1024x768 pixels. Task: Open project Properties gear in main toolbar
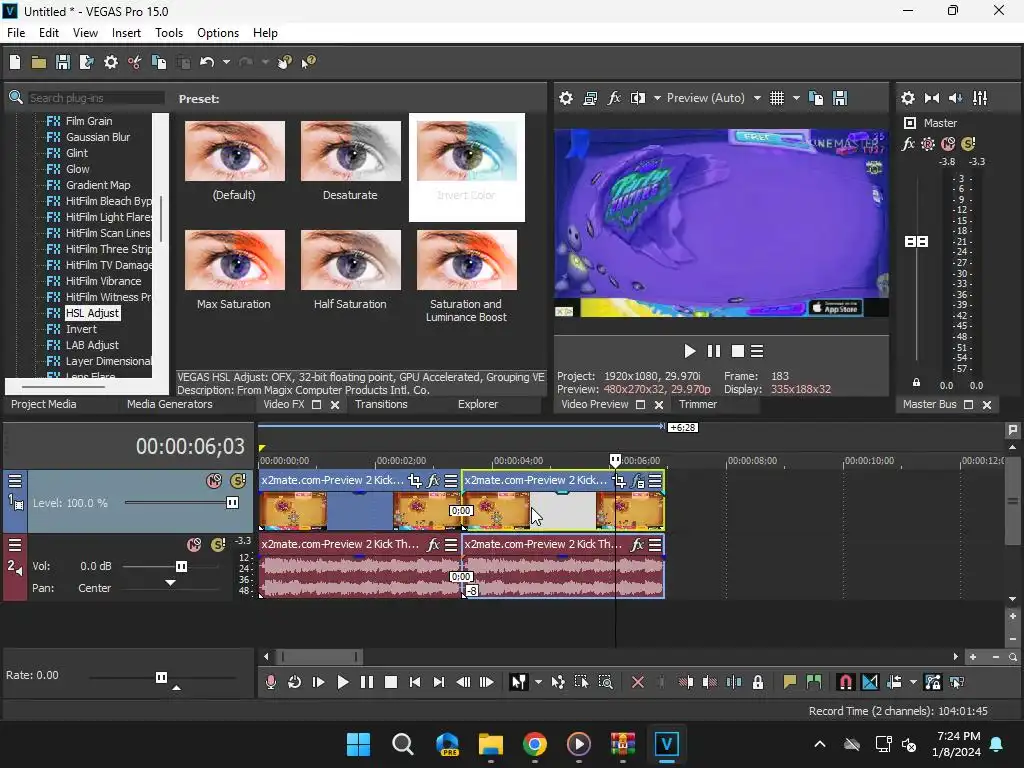coord(111,62)
